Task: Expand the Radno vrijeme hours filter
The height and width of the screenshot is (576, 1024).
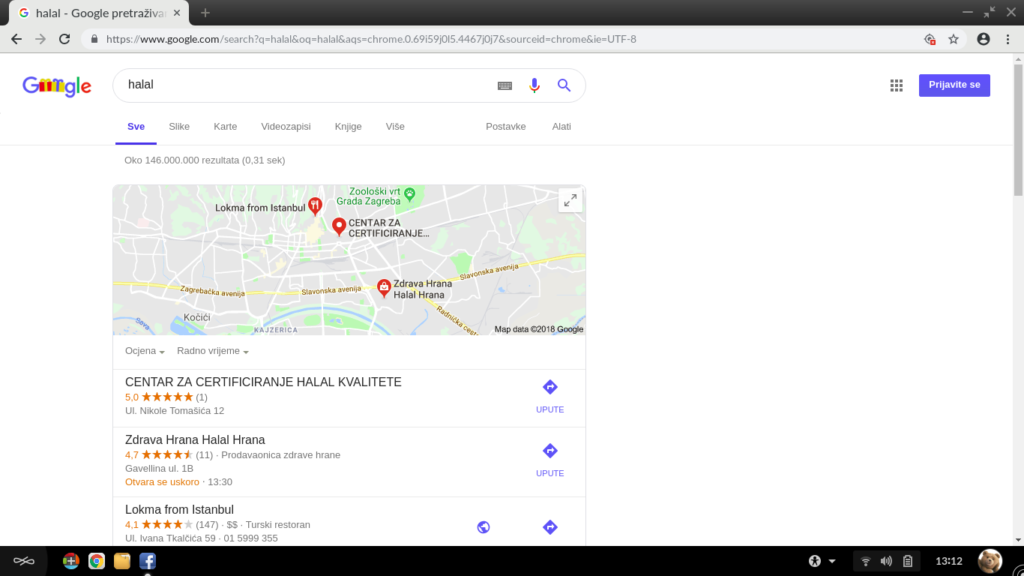Action: tap(212, 351)
